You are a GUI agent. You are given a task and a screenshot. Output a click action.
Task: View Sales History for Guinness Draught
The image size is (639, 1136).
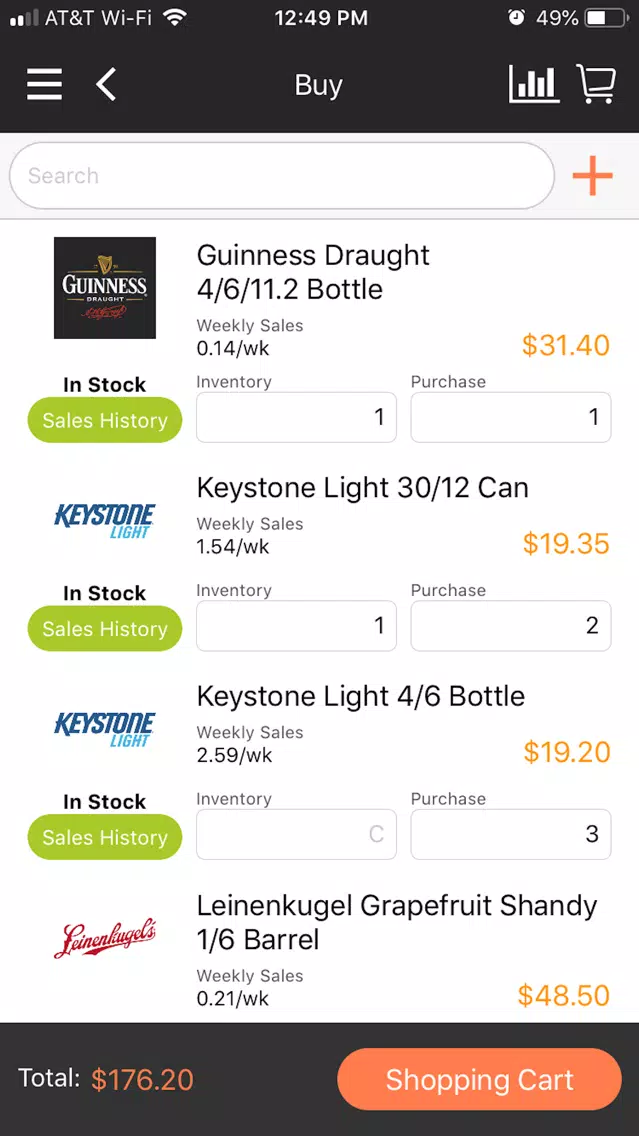coord(105,420)
